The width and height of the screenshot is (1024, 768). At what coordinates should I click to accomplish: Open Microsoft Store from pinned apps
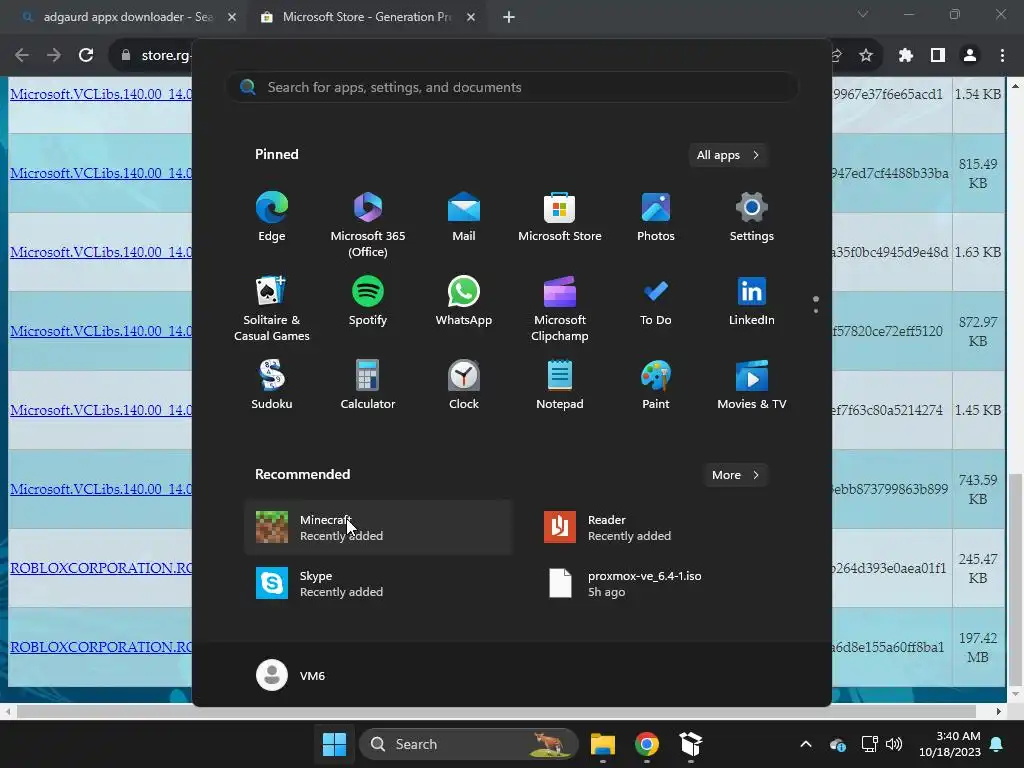(x=560, y=217)
